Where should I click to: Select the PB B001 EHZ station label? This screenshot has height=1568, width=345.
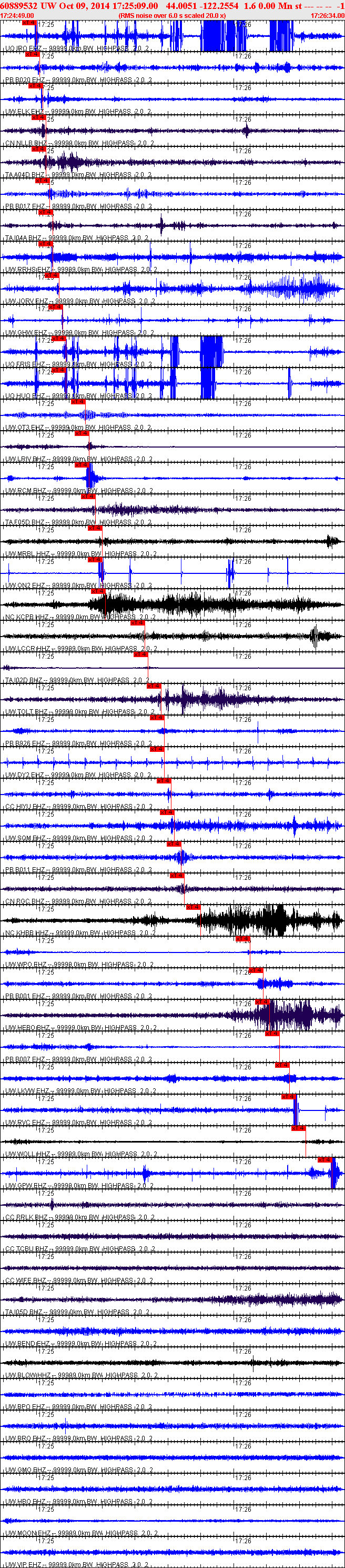(x=78, y=996)
